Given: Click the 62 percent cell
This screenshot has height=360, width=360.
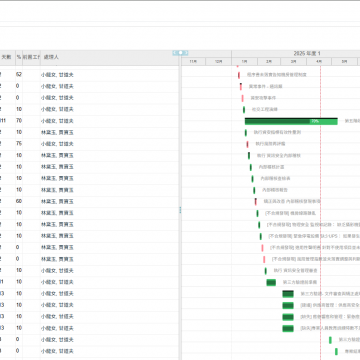Looking at the screenshot, I should (x=19, y=75).
